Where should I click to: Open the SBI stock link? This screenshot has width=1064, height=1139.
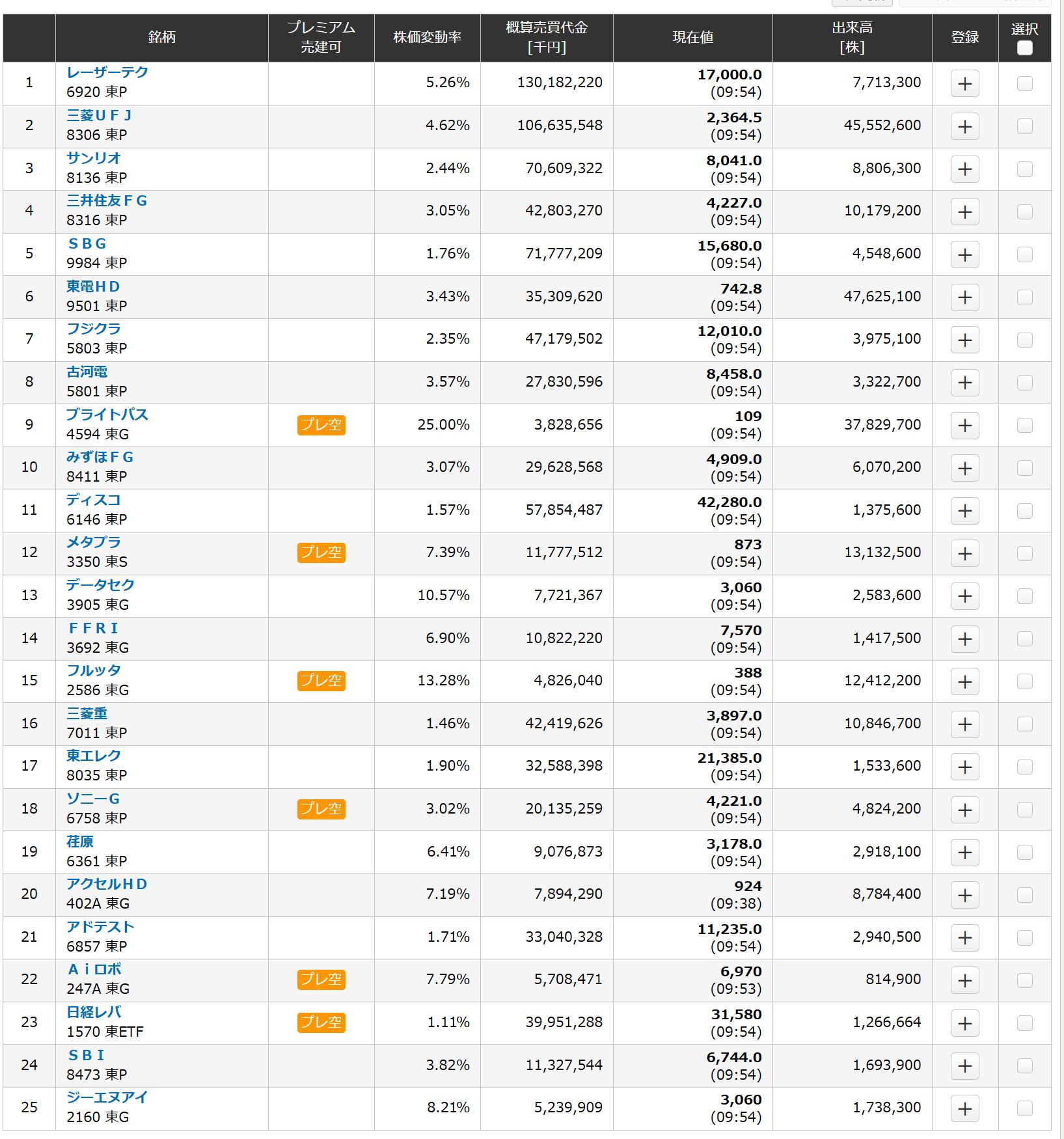[86, 1055]
